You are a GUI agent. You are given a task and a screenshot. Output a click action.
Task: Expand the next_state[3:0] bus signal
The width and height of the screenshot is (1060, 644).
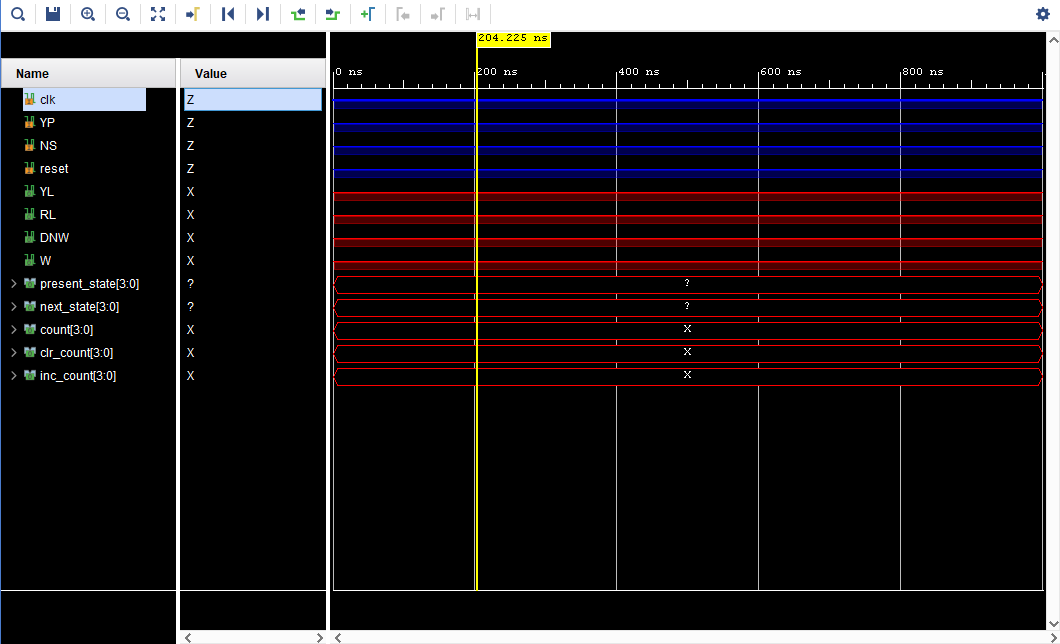coord(13,306)
